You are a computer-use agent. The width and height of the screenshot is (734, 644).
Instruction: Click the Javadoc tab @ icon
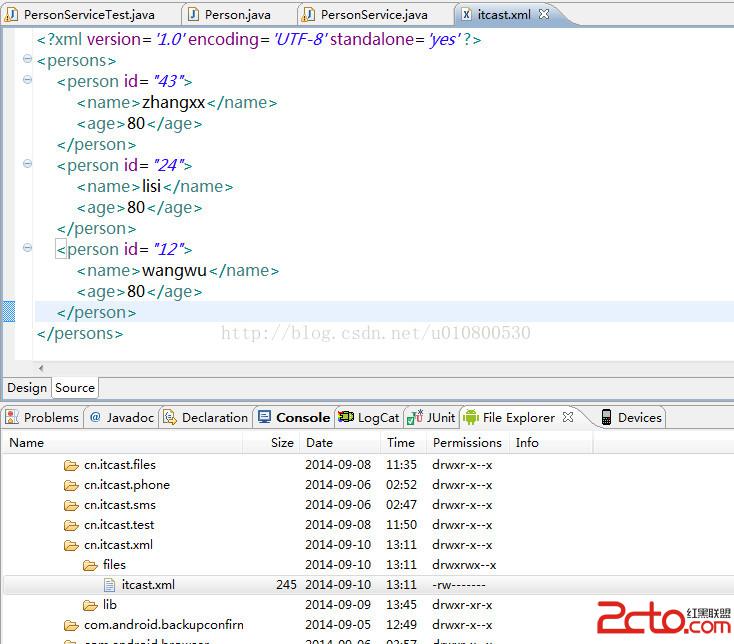pyautogui.click(x=95, y=417)
